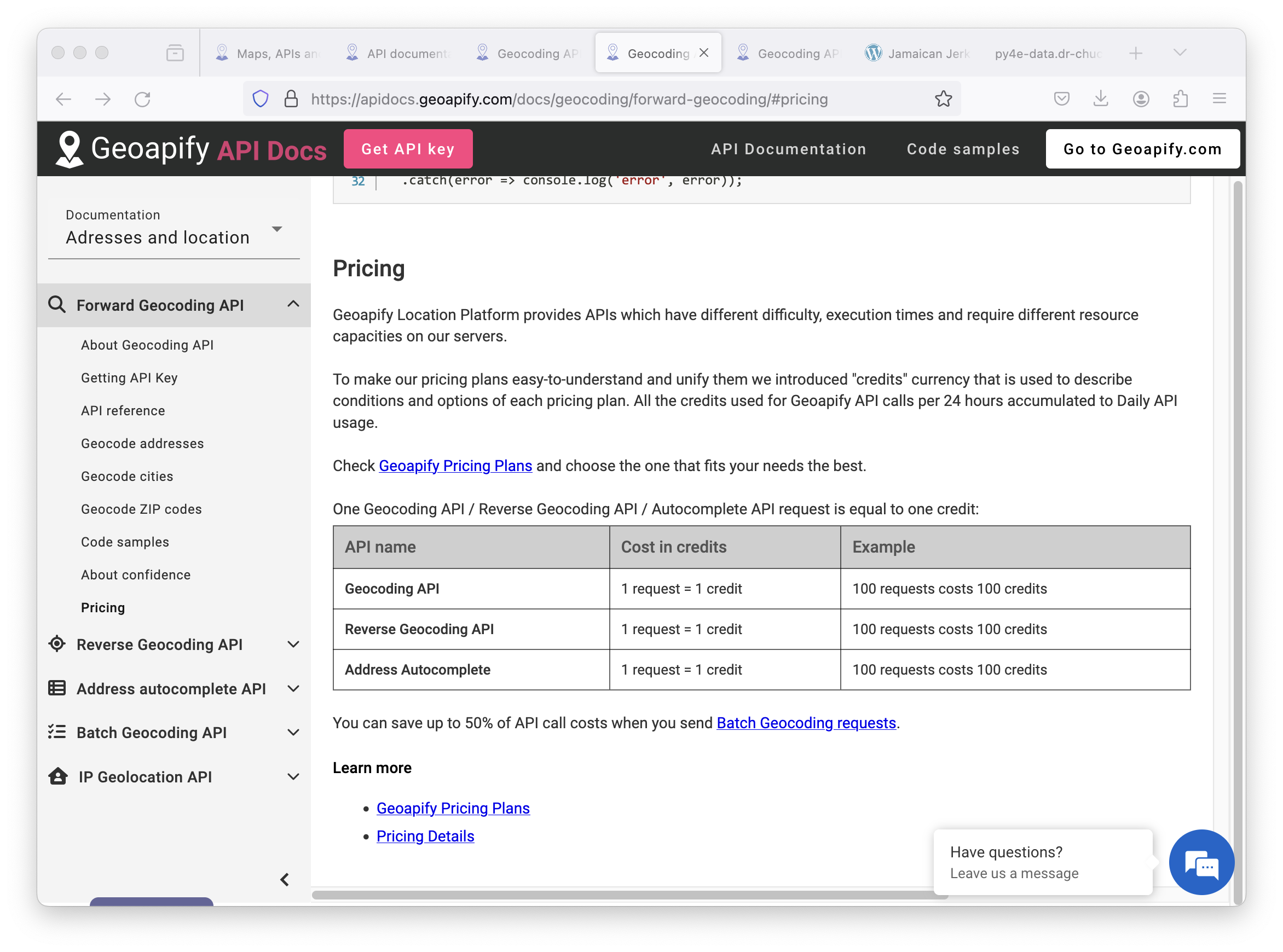Click the Address autocomplete API list icon
This screenshot has width=1283, height=952.
[x=57, y=688]
